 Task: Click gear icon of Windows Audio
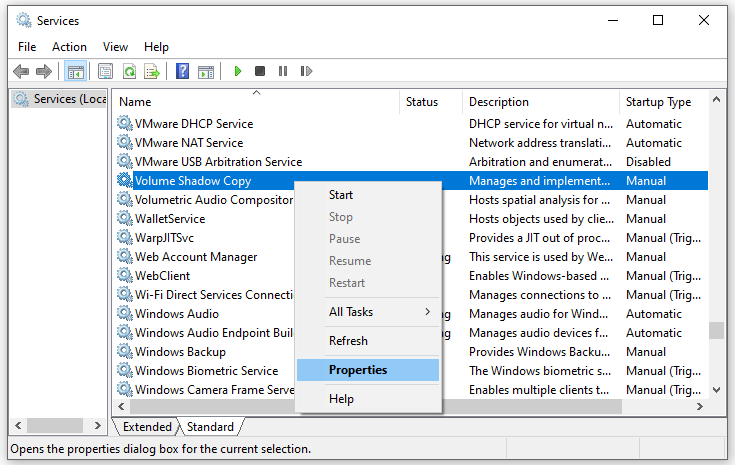(125, 313)
